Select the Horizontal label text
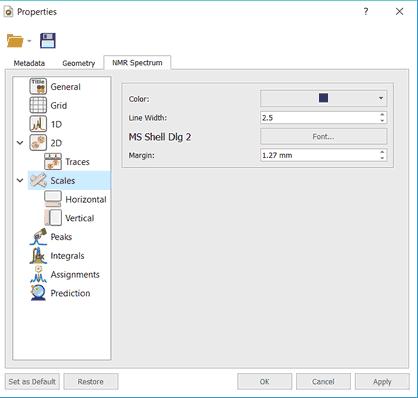 [x=86, y=199]
